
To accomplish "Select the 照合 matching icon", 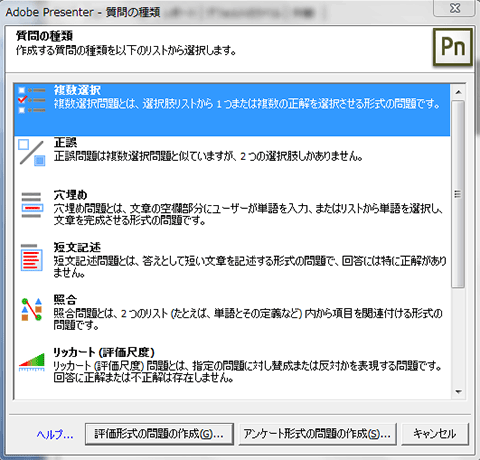I will [x=32, y=309].
